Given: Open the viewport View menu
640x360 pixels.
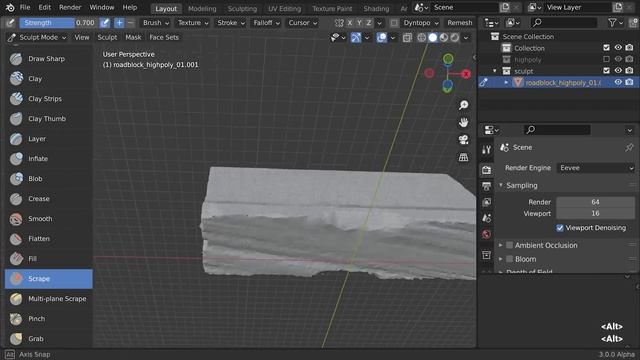Looking at the screenshot, I should [x=82, y=38].
